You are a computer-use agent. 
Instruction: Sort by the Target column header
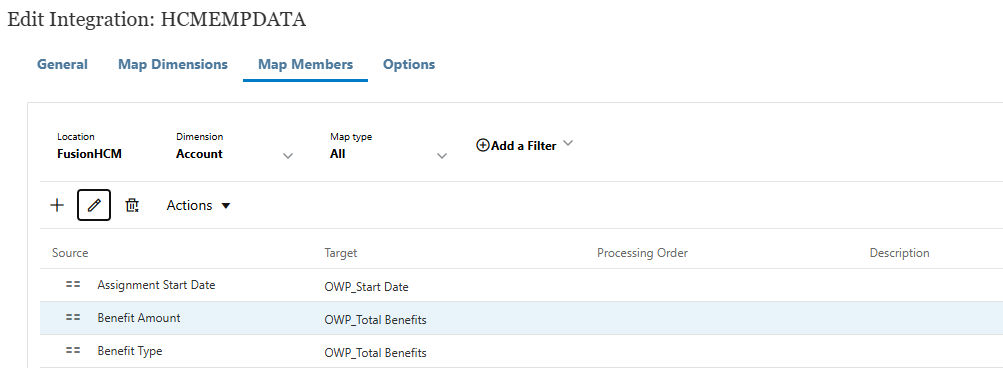(341, 253)
